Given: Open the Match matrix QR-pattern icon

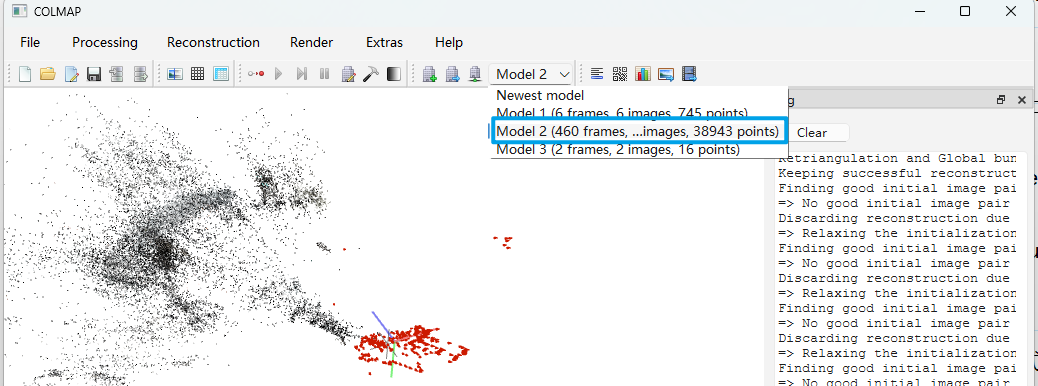Looking at the screenshot, I should pos(620,73).
